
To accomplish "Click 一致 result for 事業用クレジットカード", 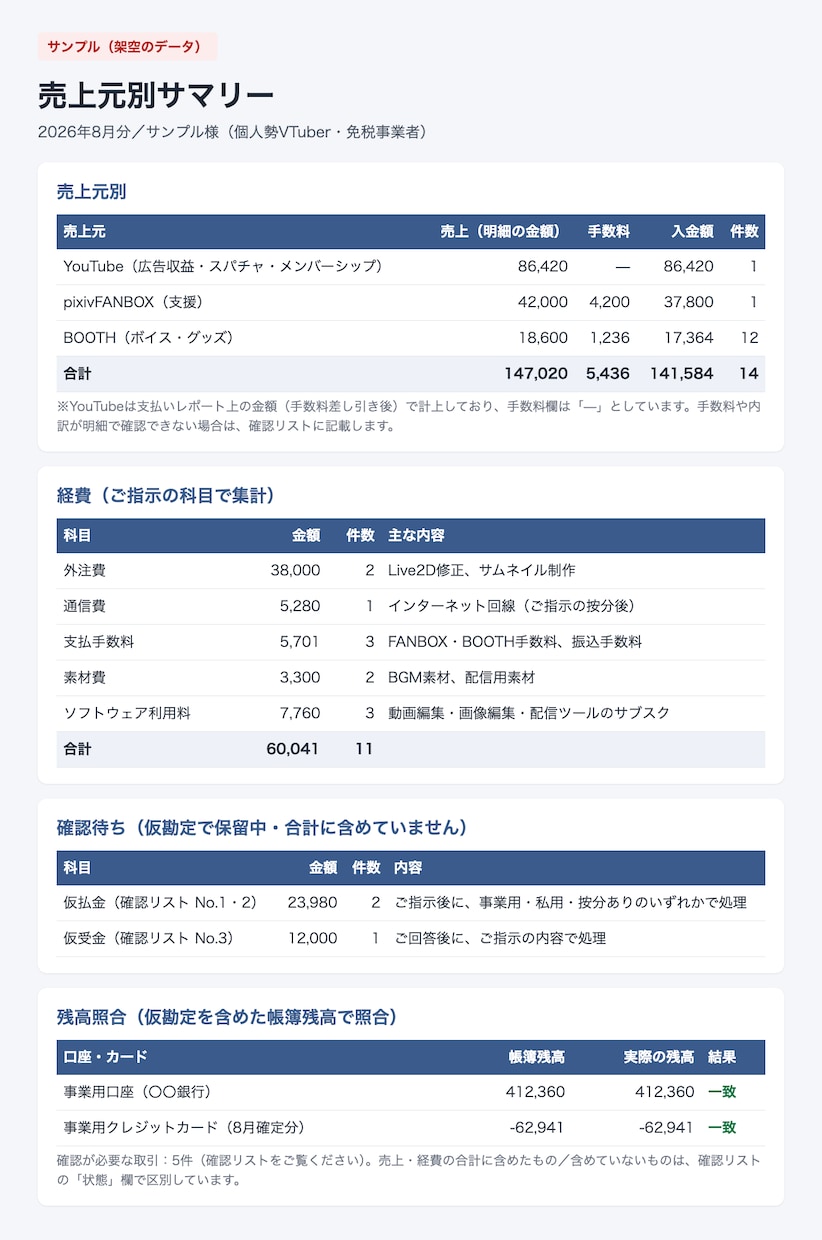I will [x=722, y=1127].
